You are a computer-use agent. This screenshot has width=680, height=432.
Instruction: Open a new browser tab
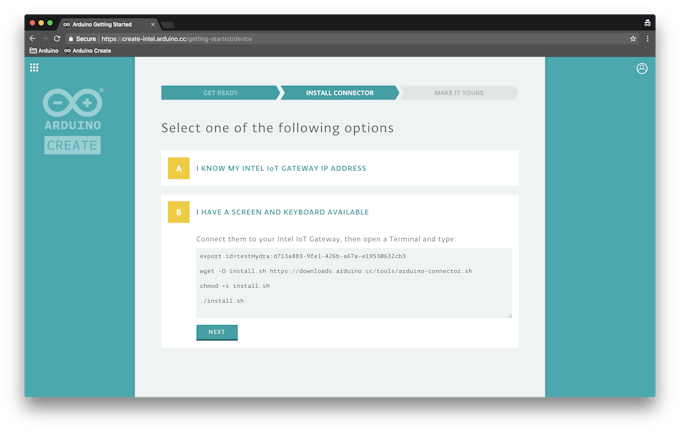pos(168,25)
